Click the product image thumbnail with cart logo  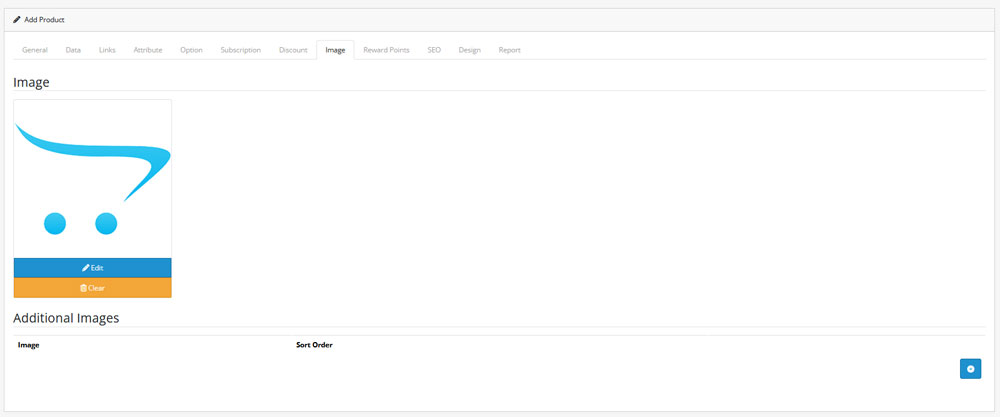[92, 179]
